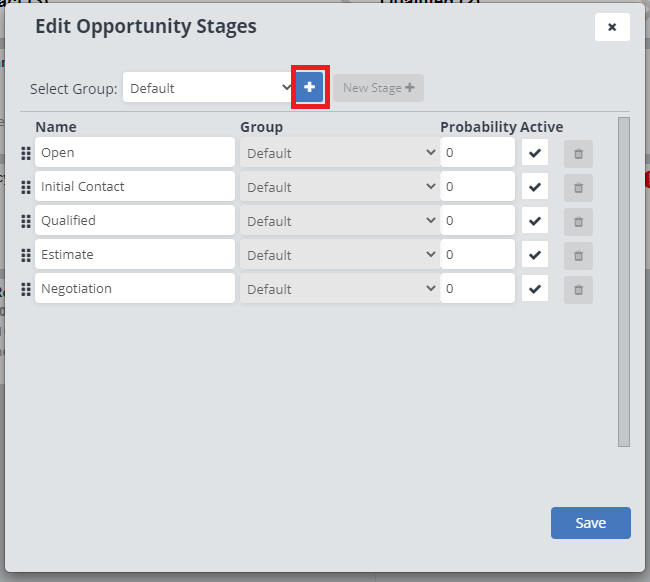Click drag handle beside Negotiation stage

click(26, 289)
